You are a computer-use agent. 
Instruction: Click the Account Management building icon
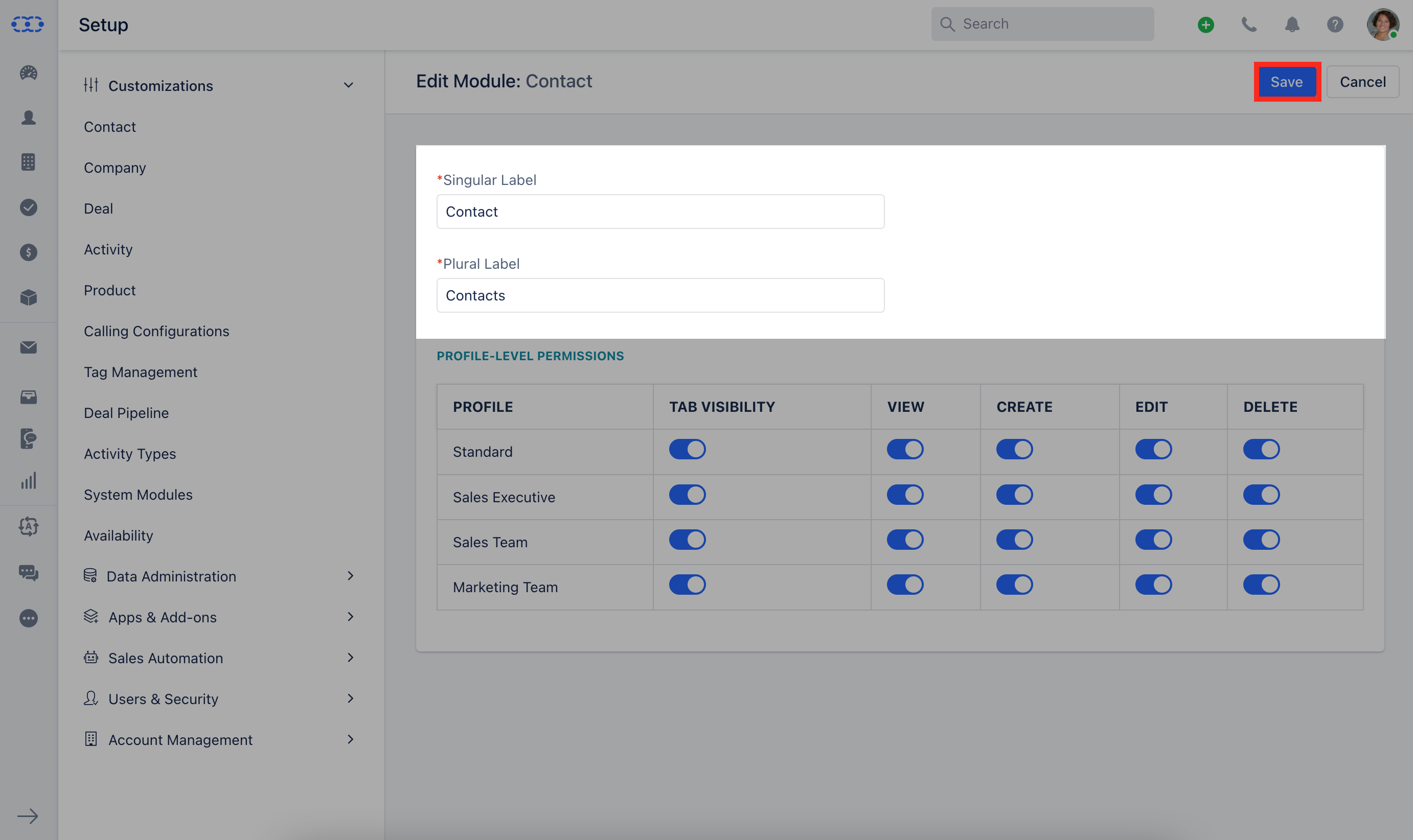(x=90, y=739)
